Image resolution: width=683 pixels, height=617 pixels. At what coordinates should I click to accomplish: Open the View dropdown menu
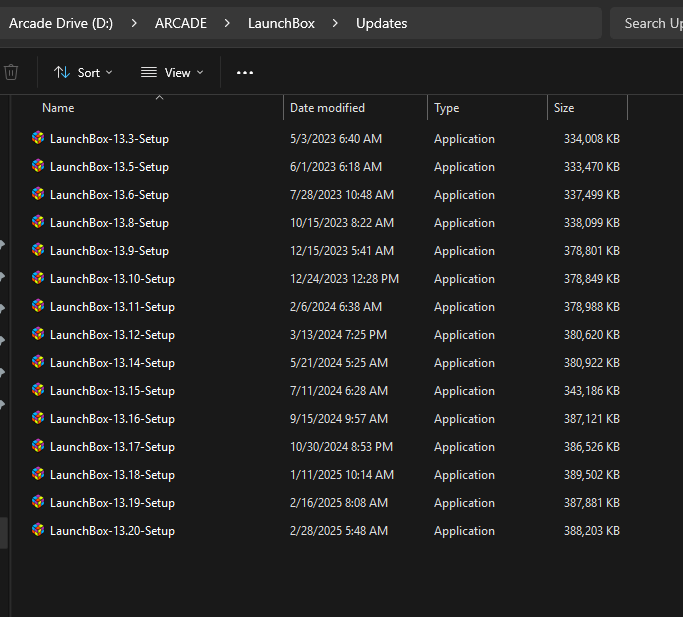coord(172,72)
